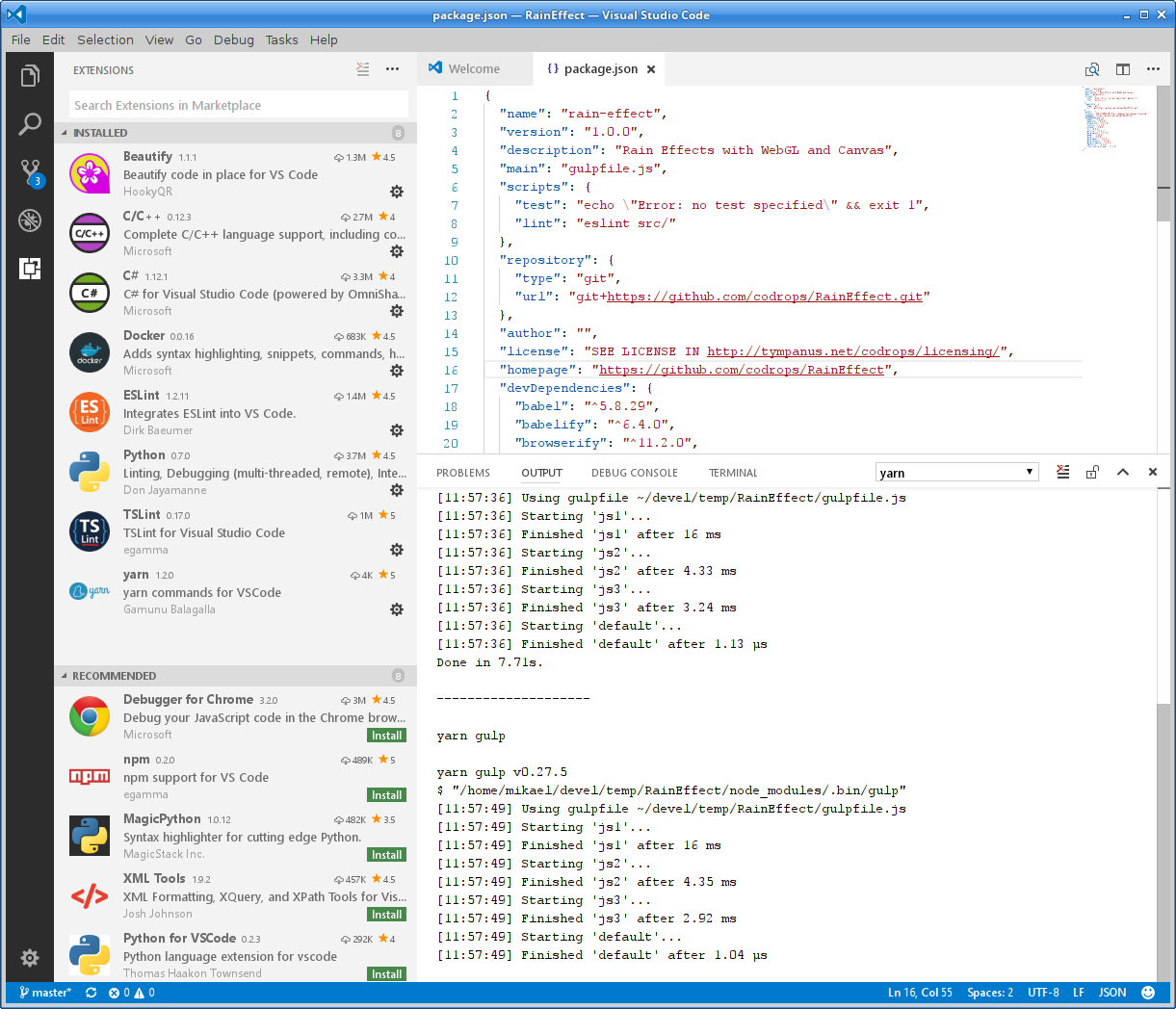Switch to the TERMINAL panel tab

click(733, 473)
